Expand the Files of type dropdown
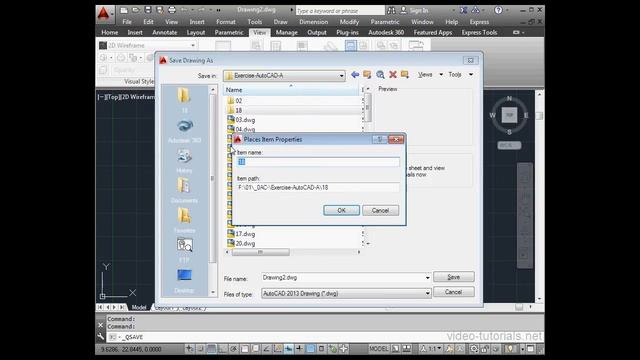640x360 pixels. [x=427, y=293]
